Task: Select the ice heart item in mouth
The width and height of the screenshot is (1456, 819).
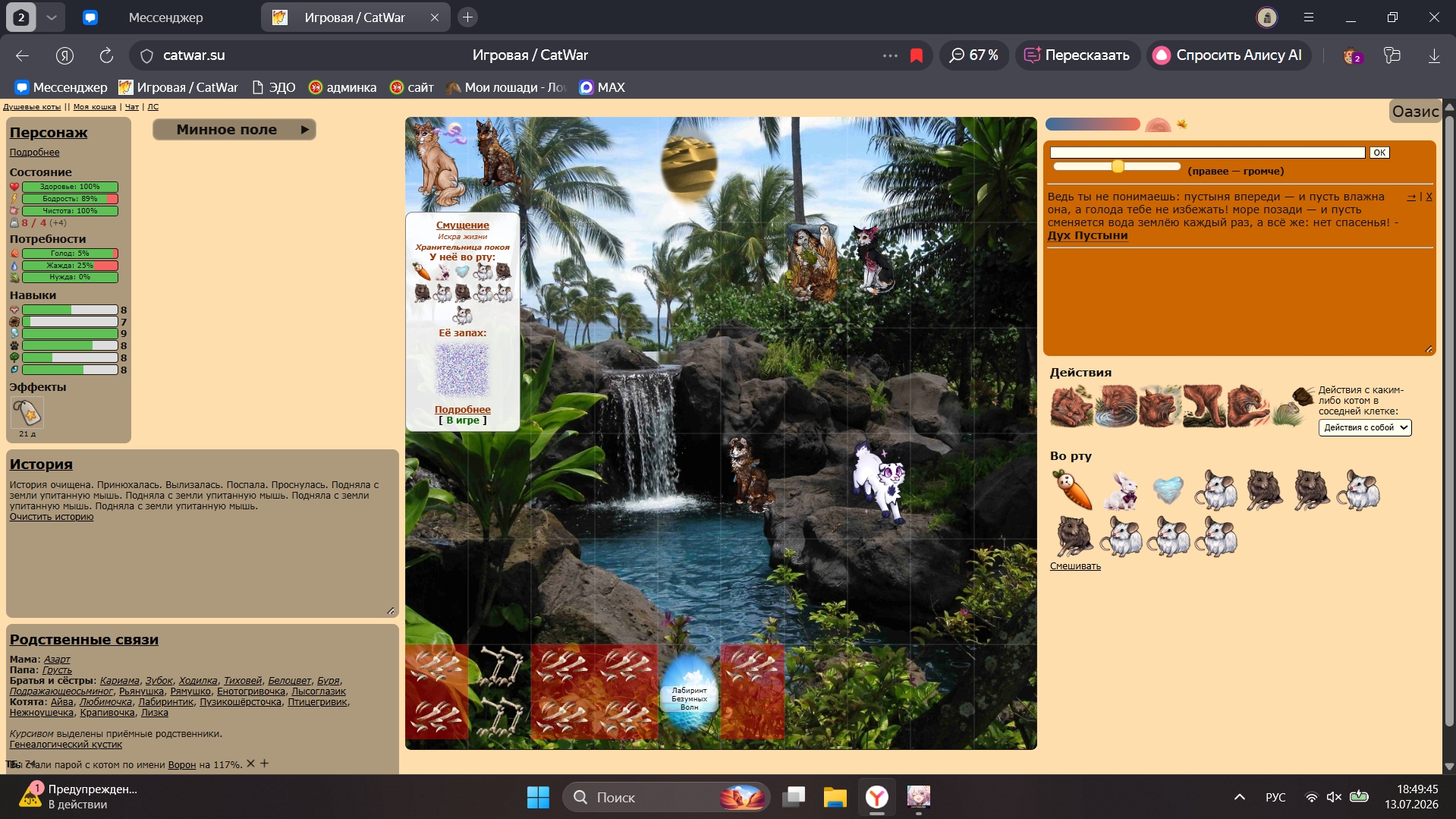Action: (x=1168, y=490)
